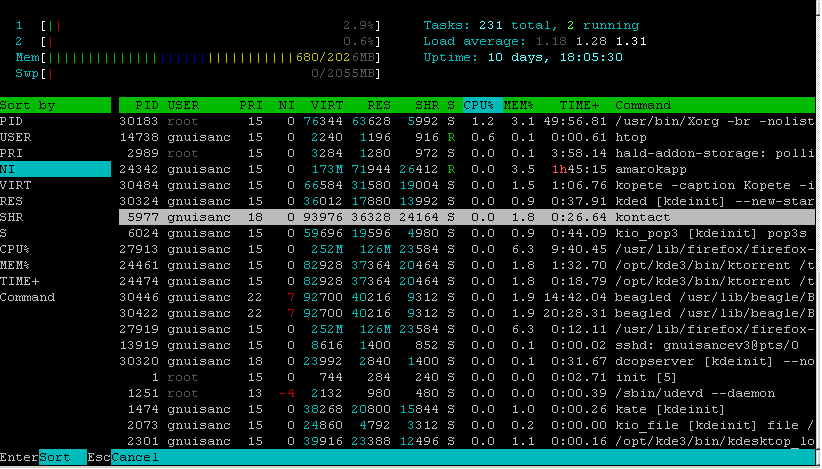Image resolution: width=822 pixels, height=469 pixels.
Task: Click the VIRT column header
Action: pos(327,105)
